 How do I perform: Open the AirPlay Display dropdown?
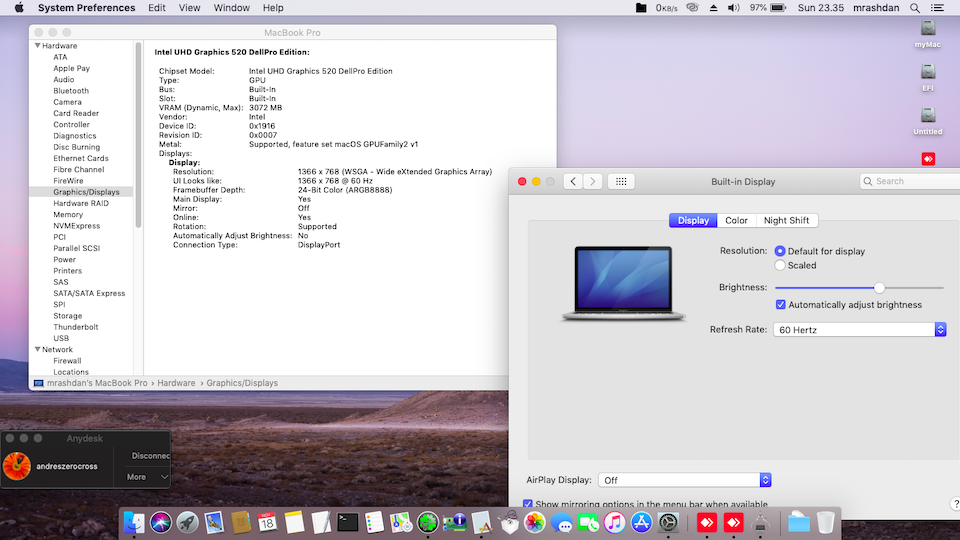click(x=684, y=480)
